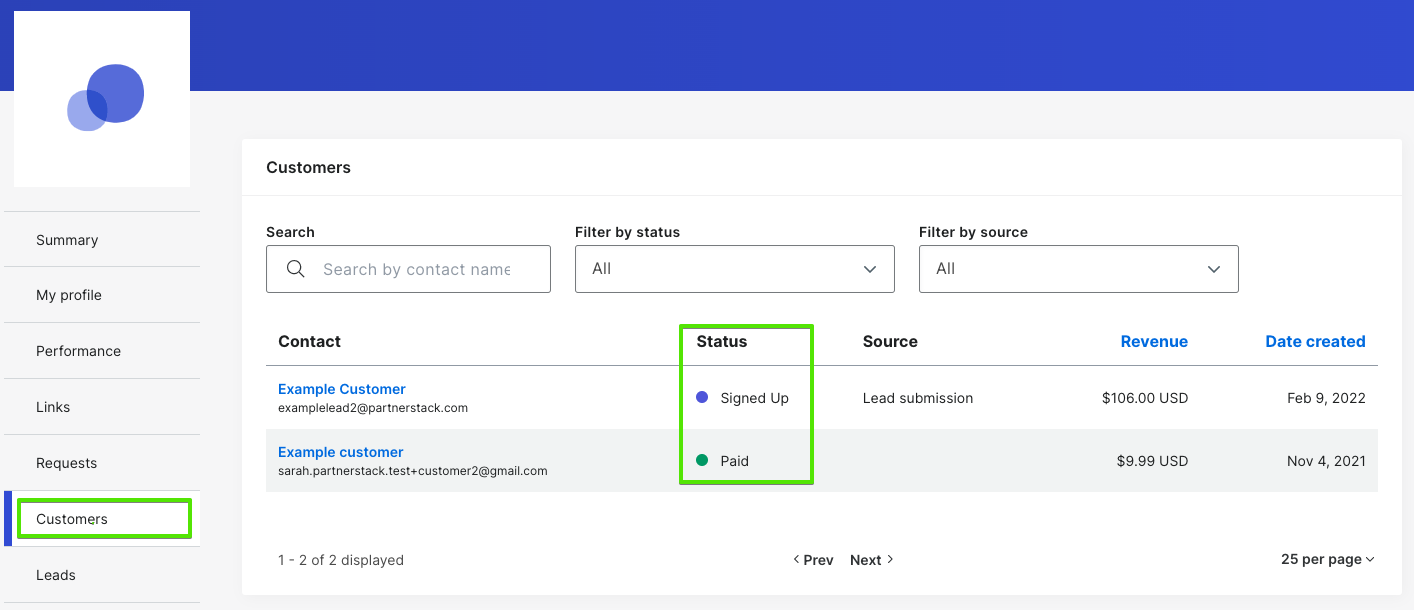Click the $9.99 USD revenue value

pyautogui.click(x=1153, y=461)
